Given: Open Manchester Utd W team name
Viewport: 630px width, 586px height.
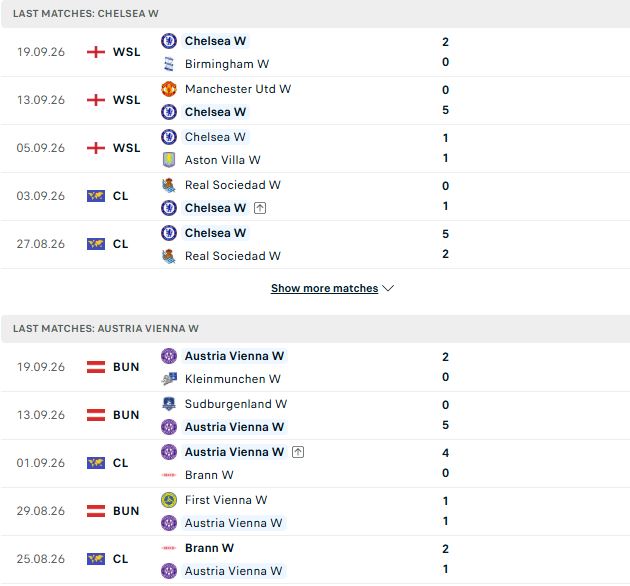Looking at the screenshot, I should [238, 89].
